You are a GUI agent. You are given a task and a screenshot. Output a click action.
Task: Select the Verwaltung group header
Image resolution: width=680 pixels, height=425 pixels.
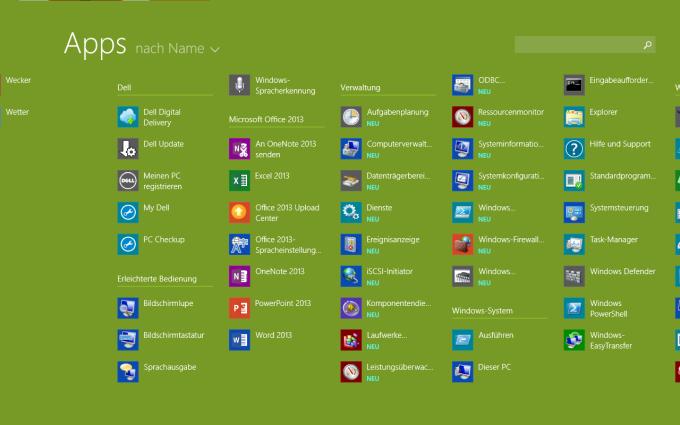click(x=360, y=88)
